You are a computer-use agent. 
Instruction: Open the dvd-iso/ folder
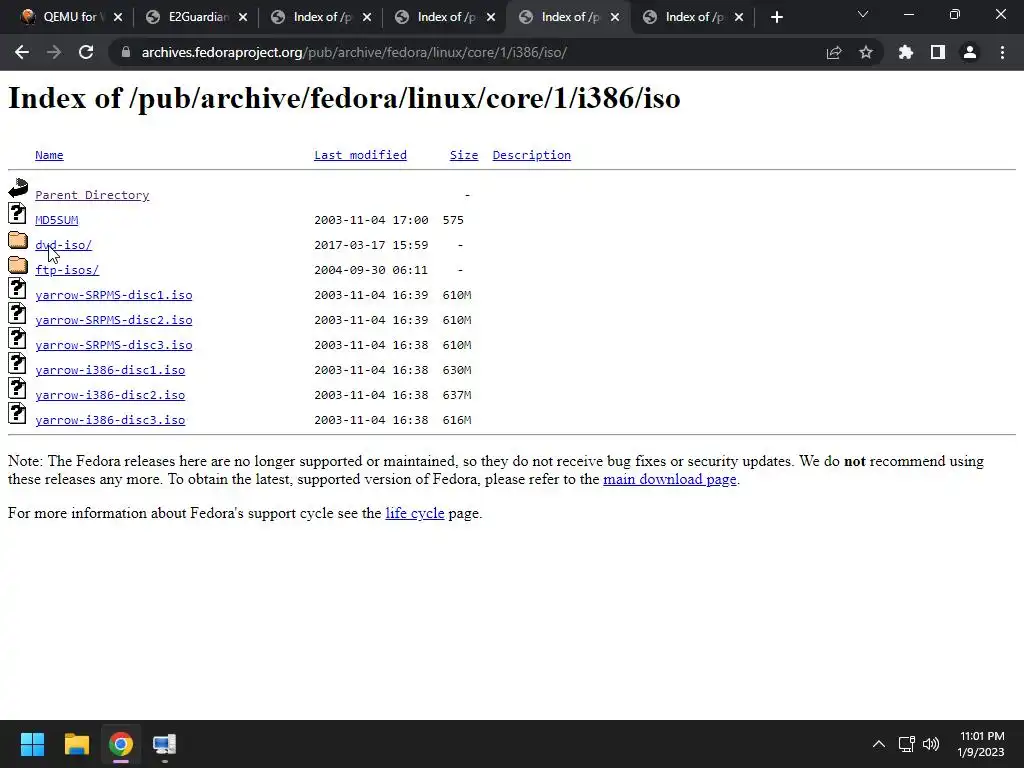pos(63,245)
